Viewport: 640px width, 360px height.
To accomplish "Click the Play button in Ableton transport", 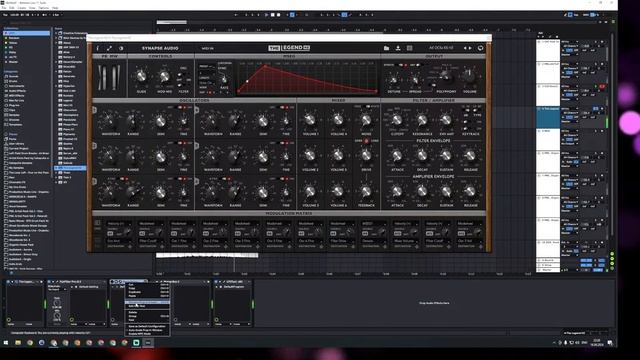I will tap(267, 15).
